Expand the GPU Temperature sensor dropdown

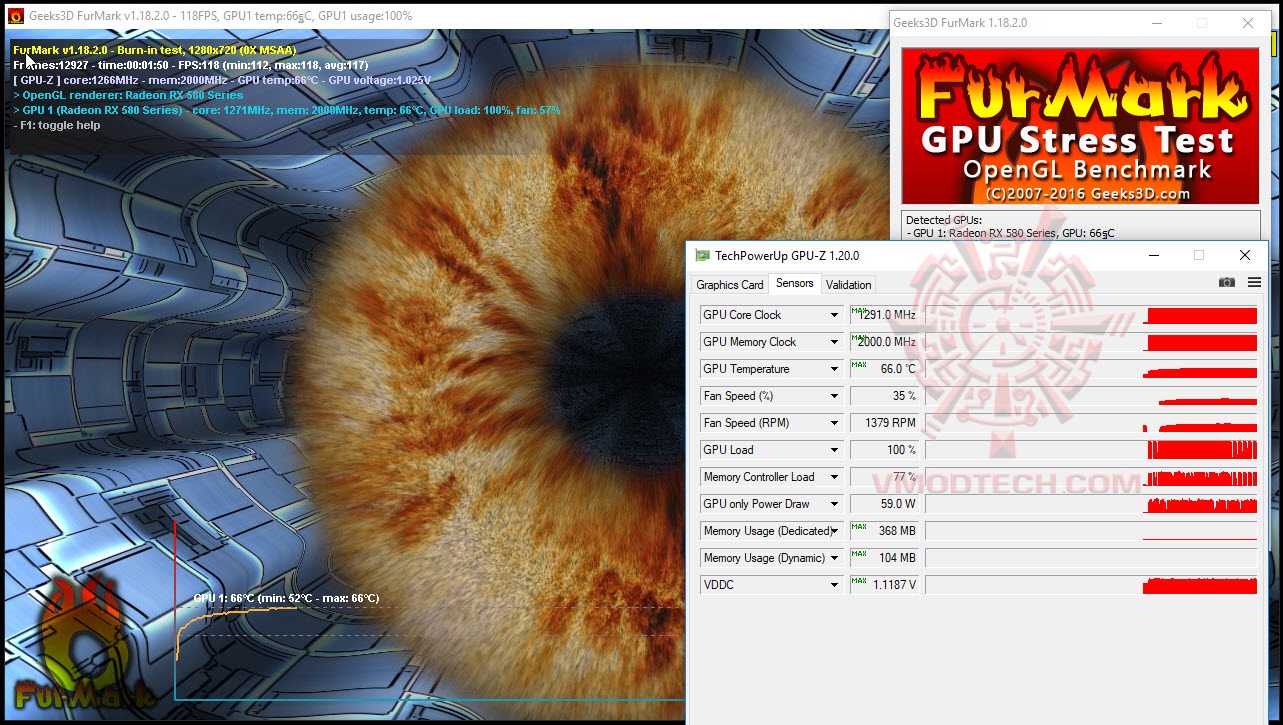pos(834,369)
